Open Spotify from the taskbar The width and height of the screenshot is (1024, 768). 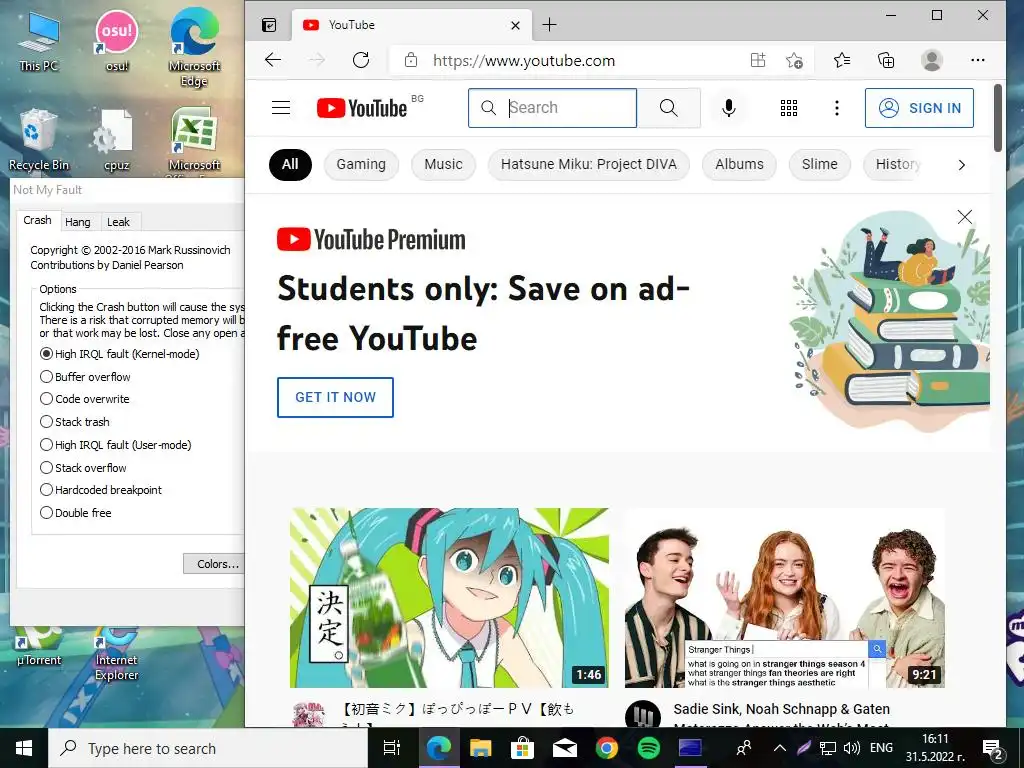point(648,748)
